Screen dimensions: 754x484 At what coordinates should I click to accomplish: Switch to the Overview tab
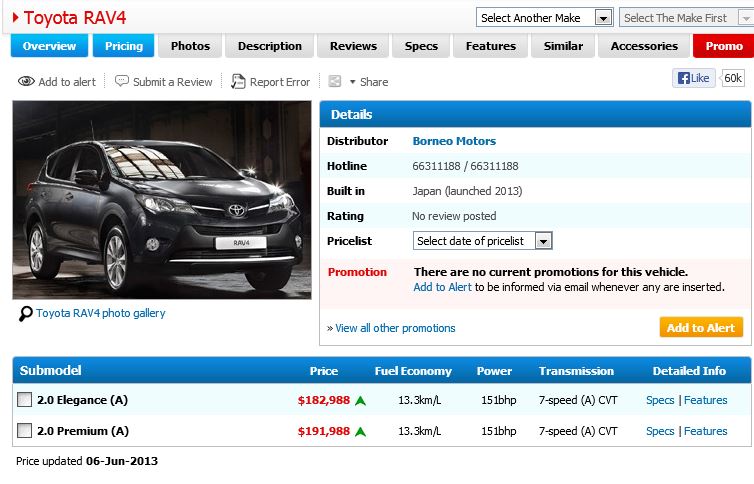click(49, 46)
